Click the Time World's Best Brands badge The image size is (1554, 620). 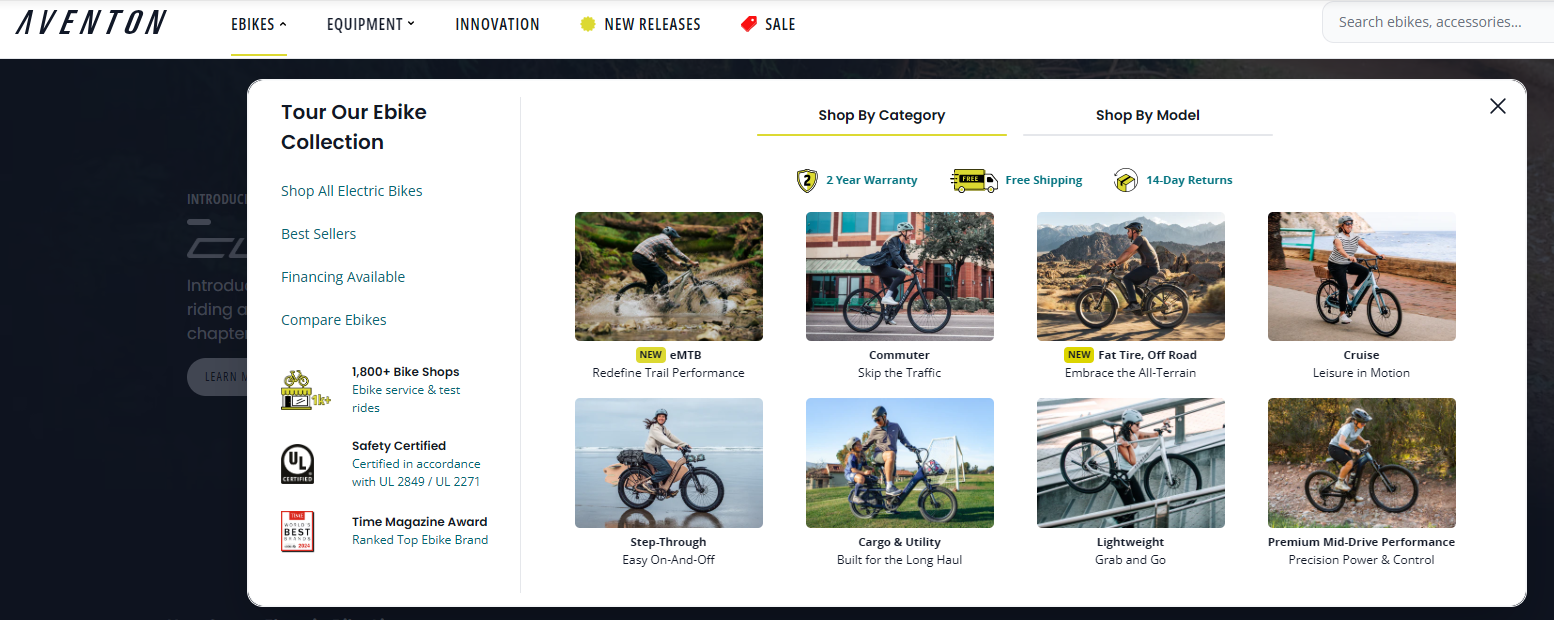tap(297, 531)
